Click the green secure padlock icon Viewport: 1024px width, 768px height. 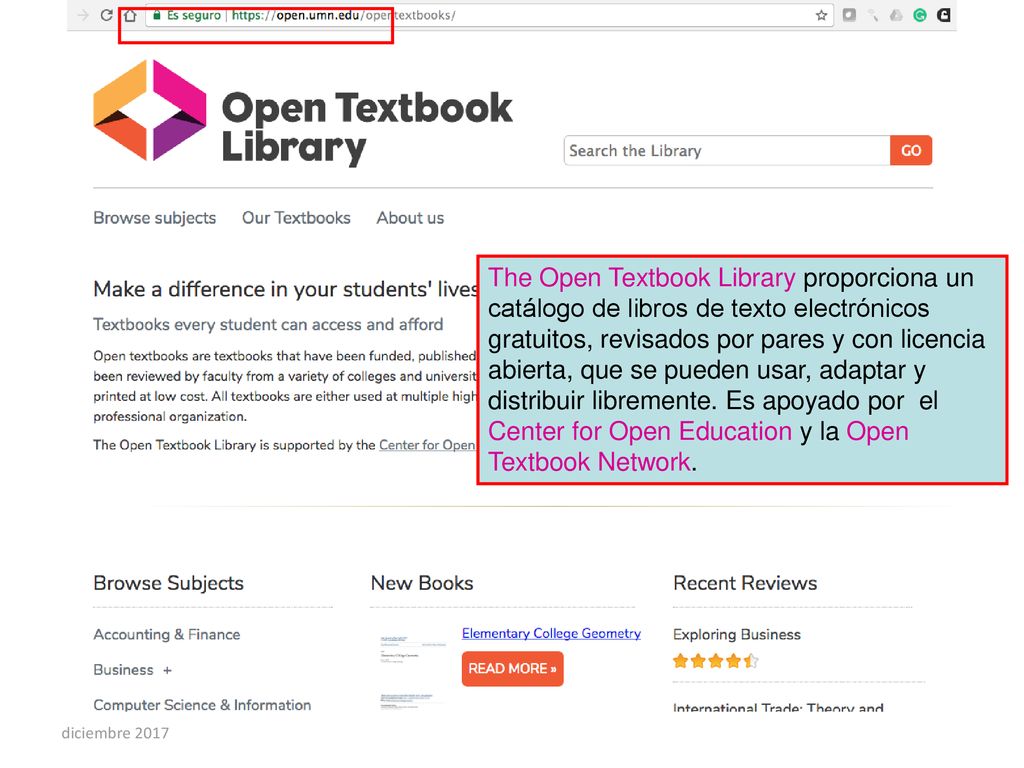point(157,15)
